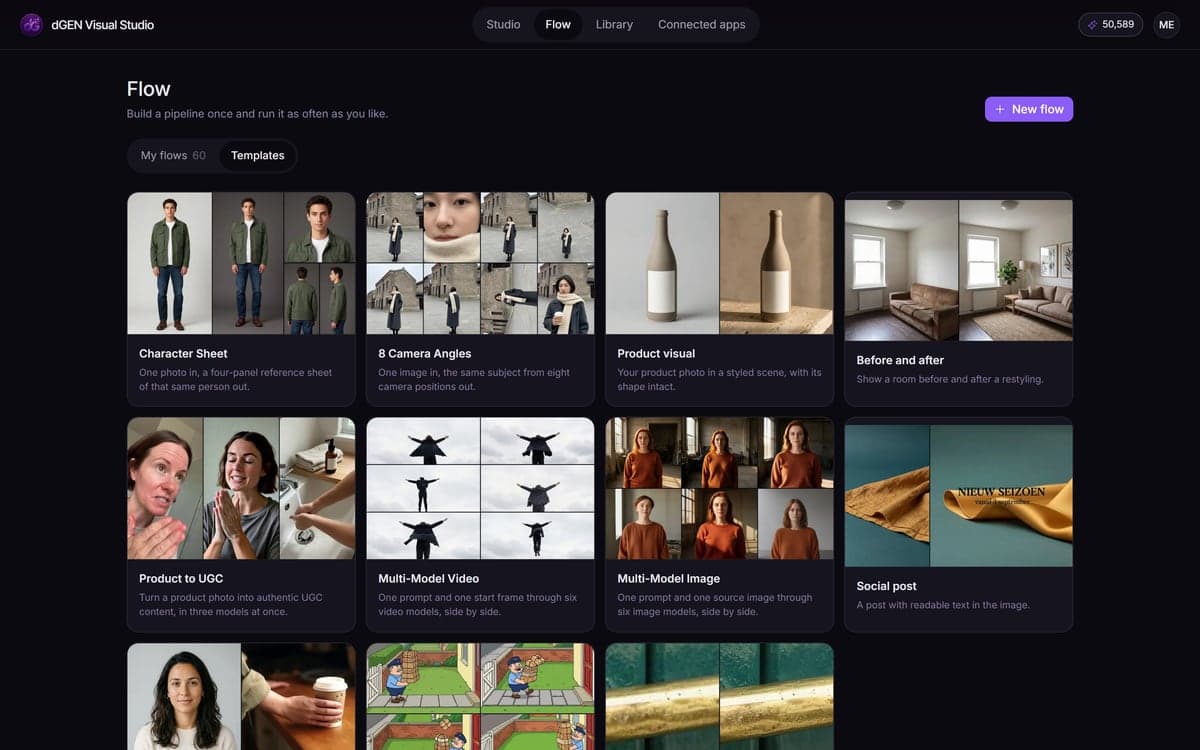
Task: Open the golden bar template thumbnail
Action: pyautogui.click(x=719, y=696)
